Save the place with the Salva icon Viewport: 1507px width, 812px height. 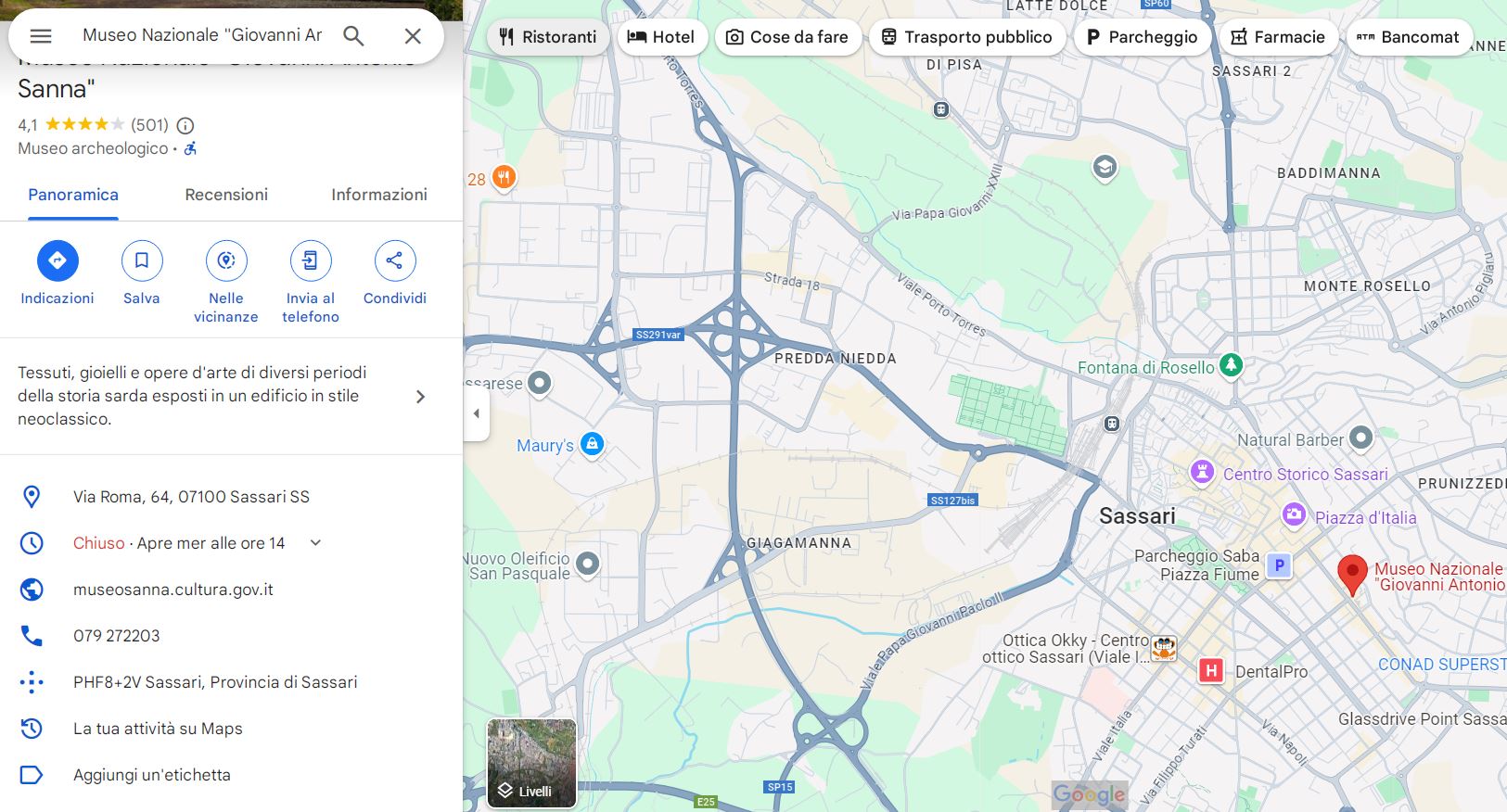(x=142, y=260)
